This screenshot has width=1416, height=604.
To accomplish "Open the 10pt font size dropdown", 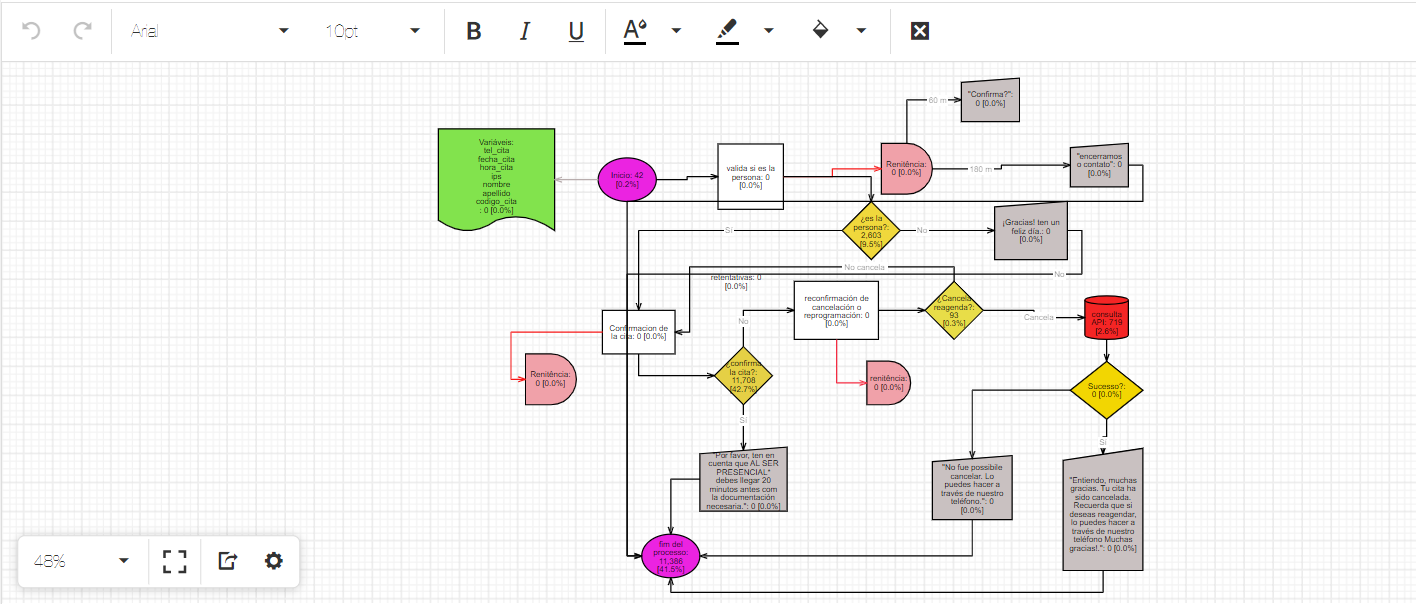I will (x=372, y=31).
